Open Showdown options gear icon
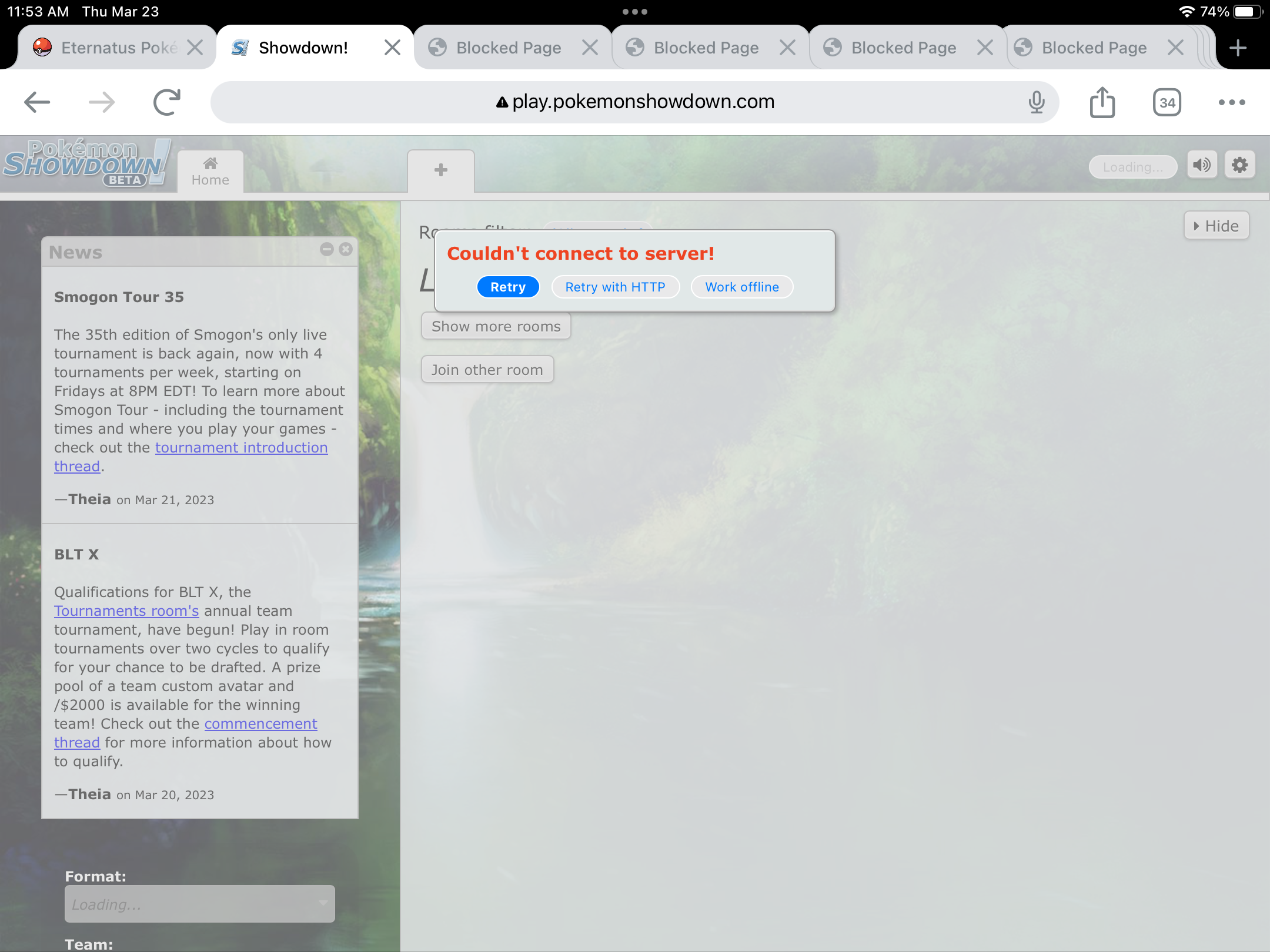 point(1240,165)
